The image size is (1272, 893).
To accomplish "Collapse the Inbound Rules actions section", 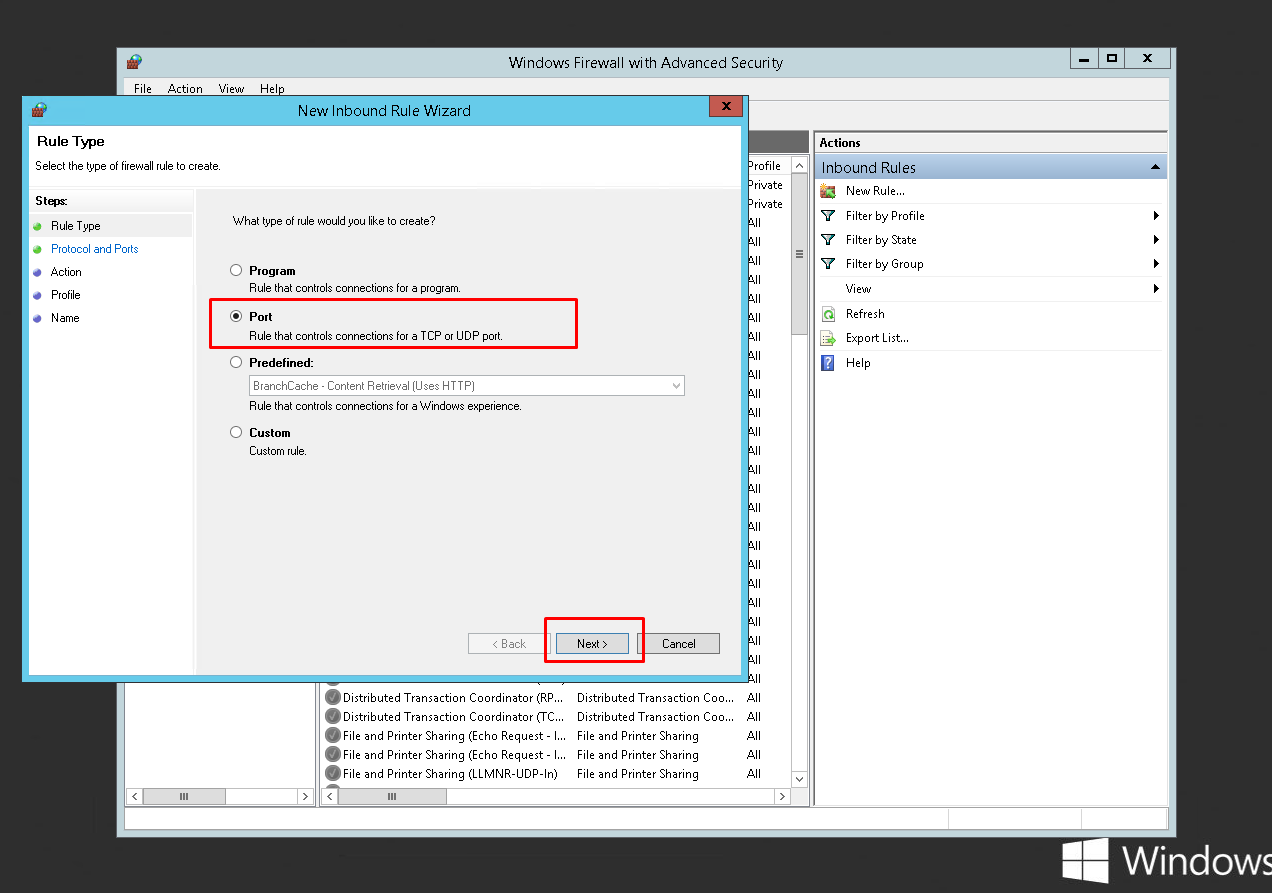I will click(x=1155, y=167).
